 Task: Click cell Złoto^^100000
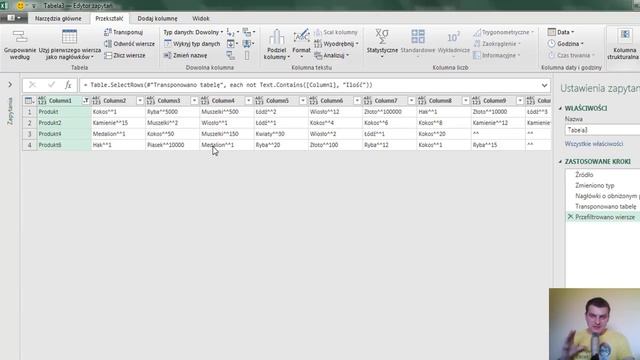pos(389,112)
